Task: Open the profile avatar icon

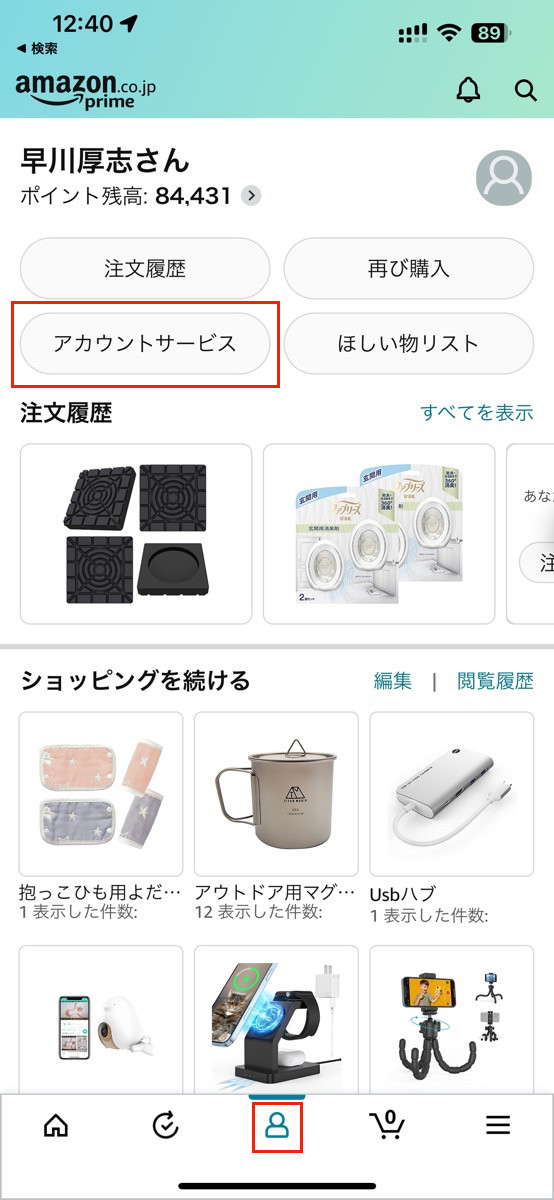Action: [504, 179]
